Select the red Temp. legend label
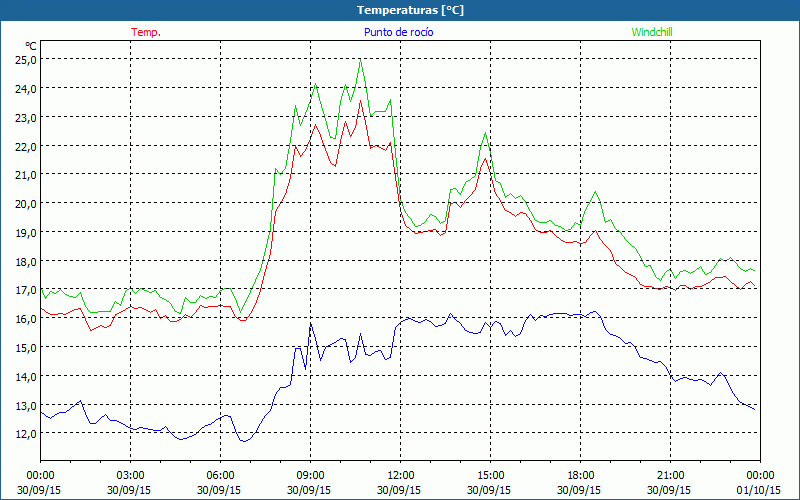This screenshot has width=800, height=500. click(146, 32)
